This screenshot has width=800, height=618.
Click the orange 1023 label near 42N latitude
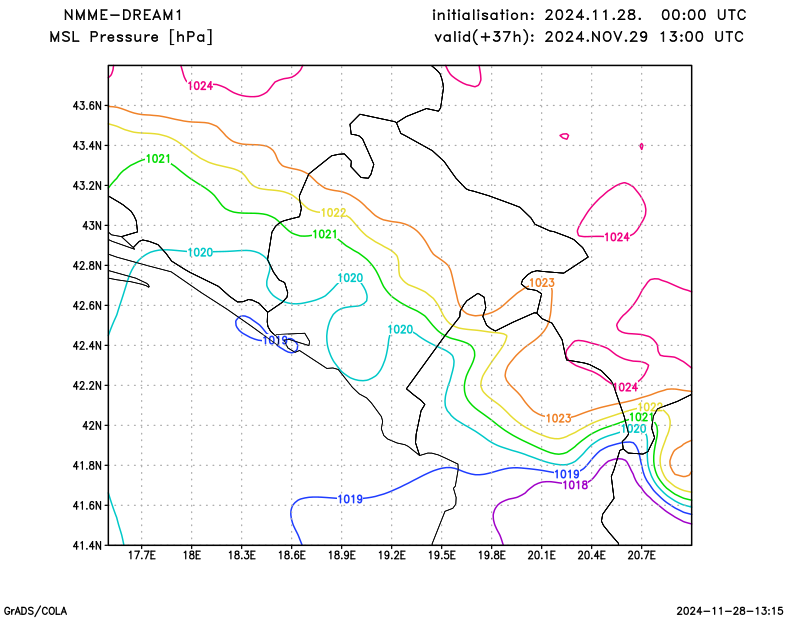click(559, 418)
